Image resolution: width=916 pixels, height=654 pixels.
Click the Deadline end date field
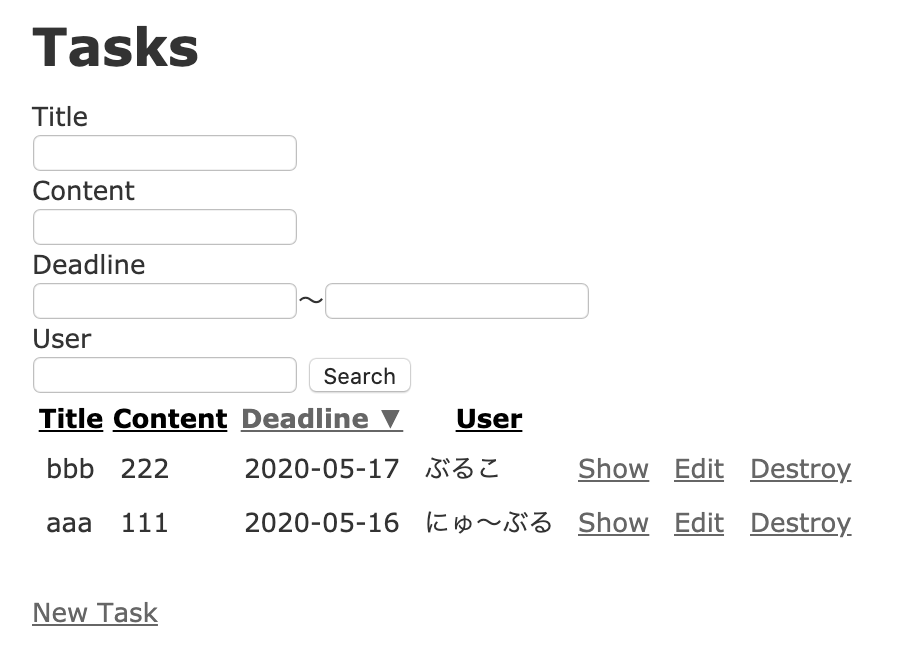pyautogui.click(x=456, y=301)
